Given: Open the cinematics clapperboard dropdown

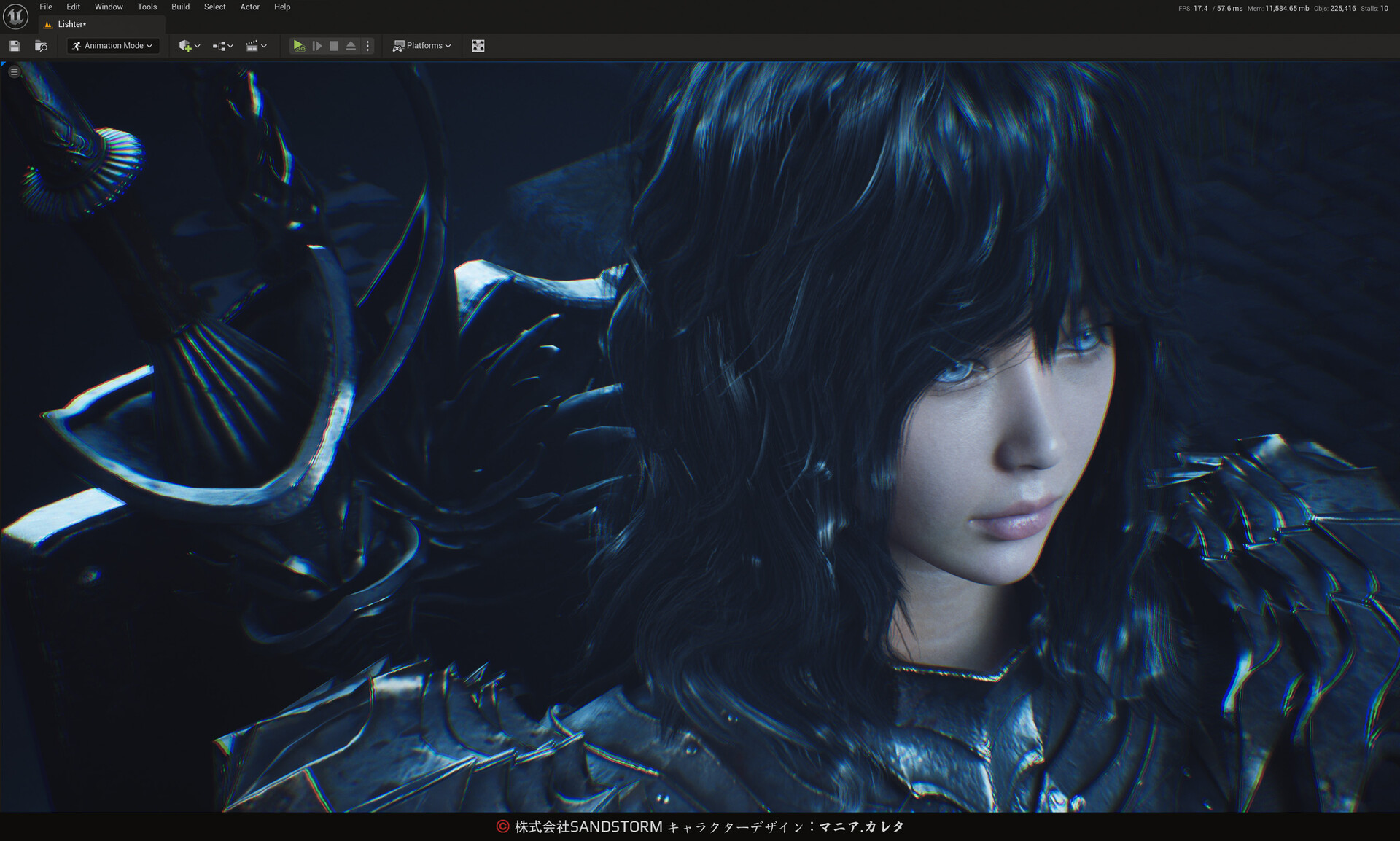Looking at the screenshot, I should (256, 46).
